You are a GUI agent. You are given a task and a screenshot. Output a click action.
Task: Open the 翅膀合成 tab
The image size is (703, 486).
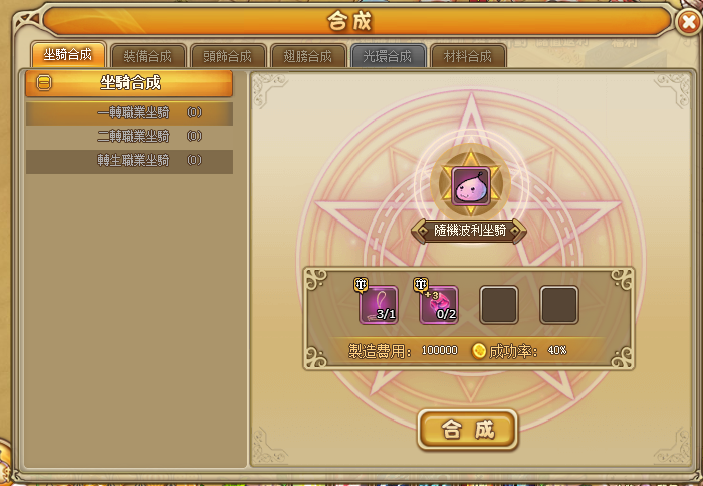(x=308, y=56)
